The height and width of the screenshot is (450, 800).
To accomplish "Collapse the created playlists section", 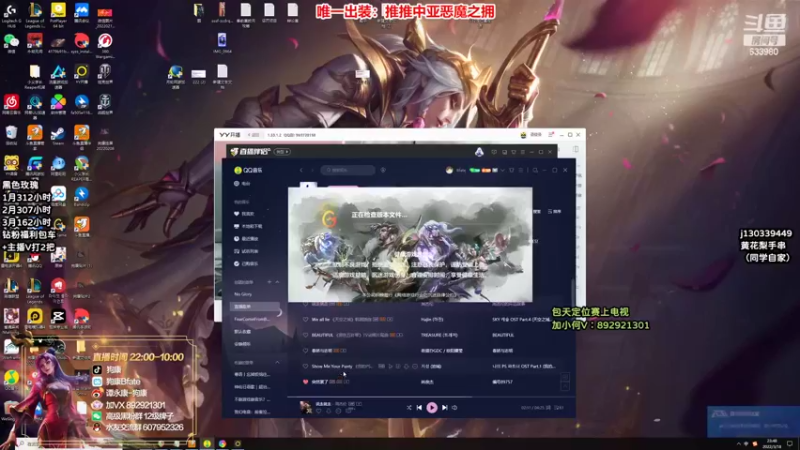I will 277,282.
